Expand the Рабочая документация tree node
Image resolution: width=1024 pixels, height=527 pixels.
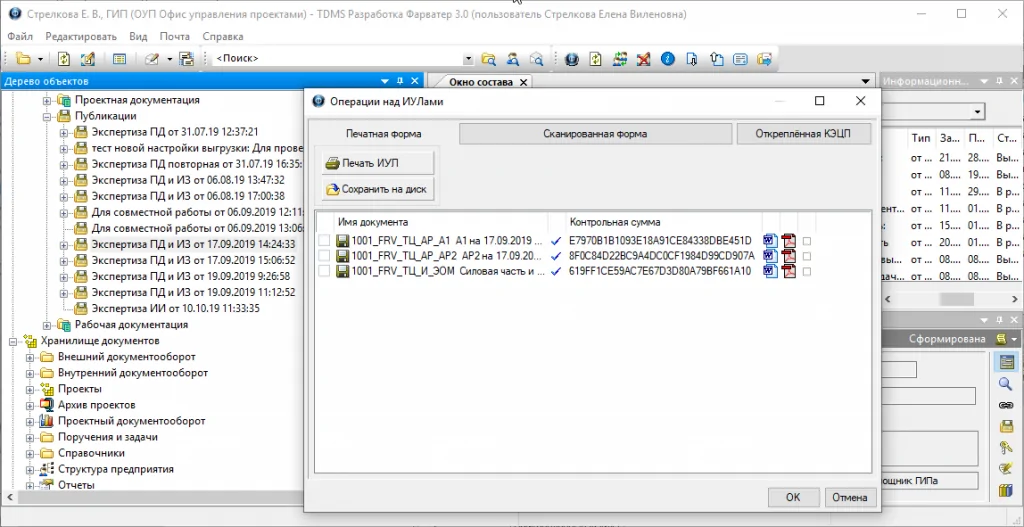(x=48, y=325)
